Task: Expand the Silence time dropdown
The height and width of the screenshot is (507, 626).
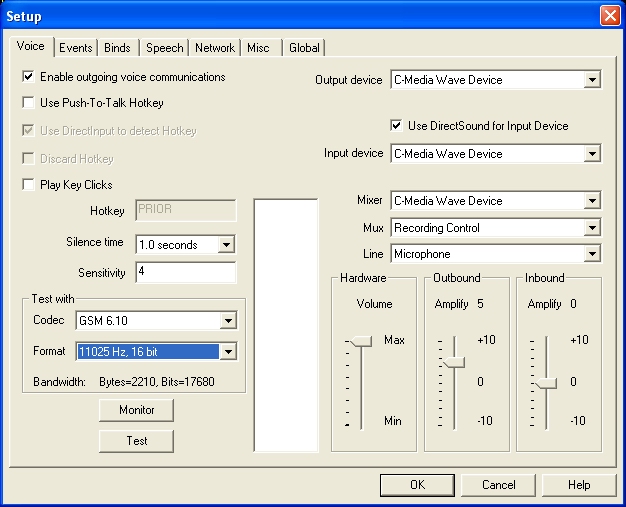Action: [226, 245]
